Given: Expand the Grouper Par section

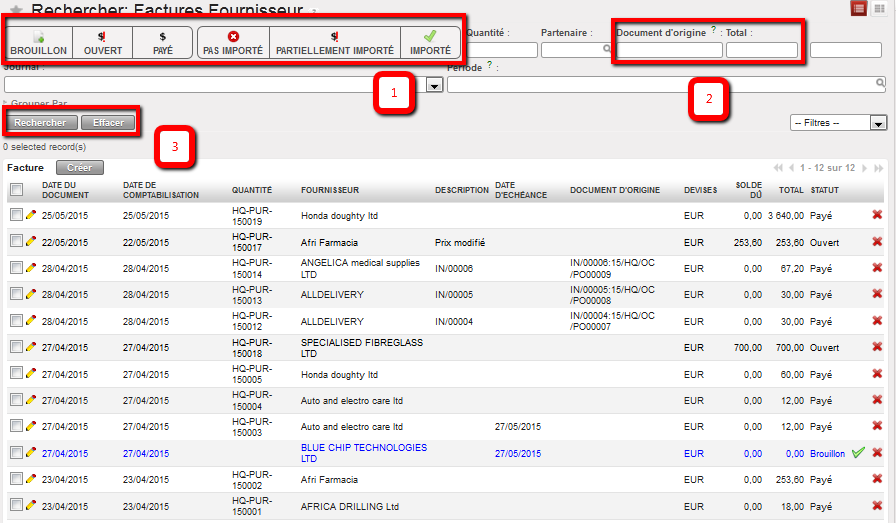Looking at the screenshot, I should point(35,103).
